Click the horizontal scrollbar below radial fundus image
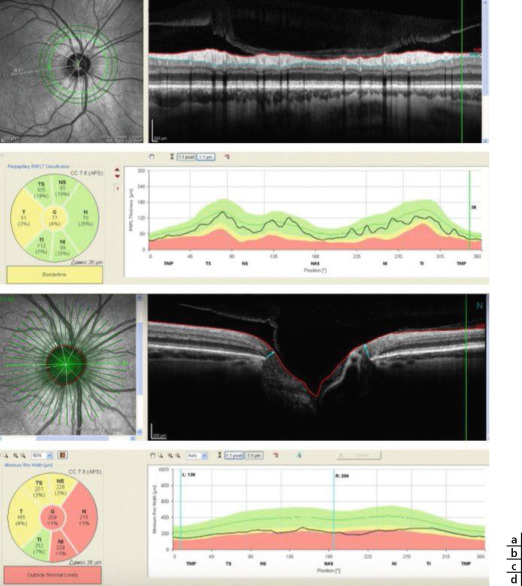The width and height of the screenshot is (522, 586). (x=67, y=438)
